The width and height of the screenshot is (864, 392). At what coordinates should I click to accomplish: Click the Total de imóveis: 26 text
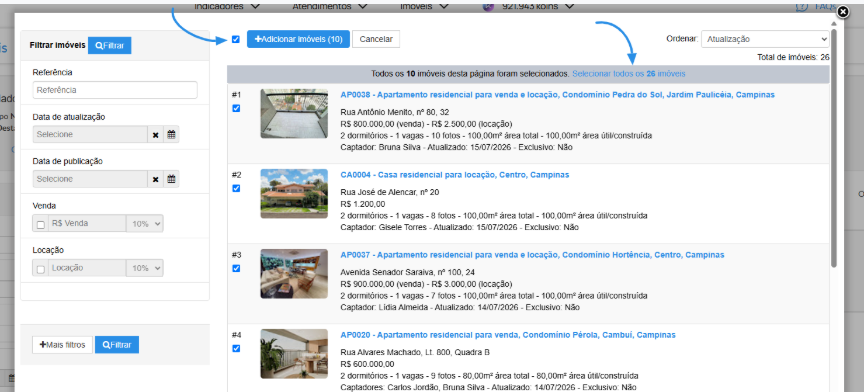[x=793, y=57]
